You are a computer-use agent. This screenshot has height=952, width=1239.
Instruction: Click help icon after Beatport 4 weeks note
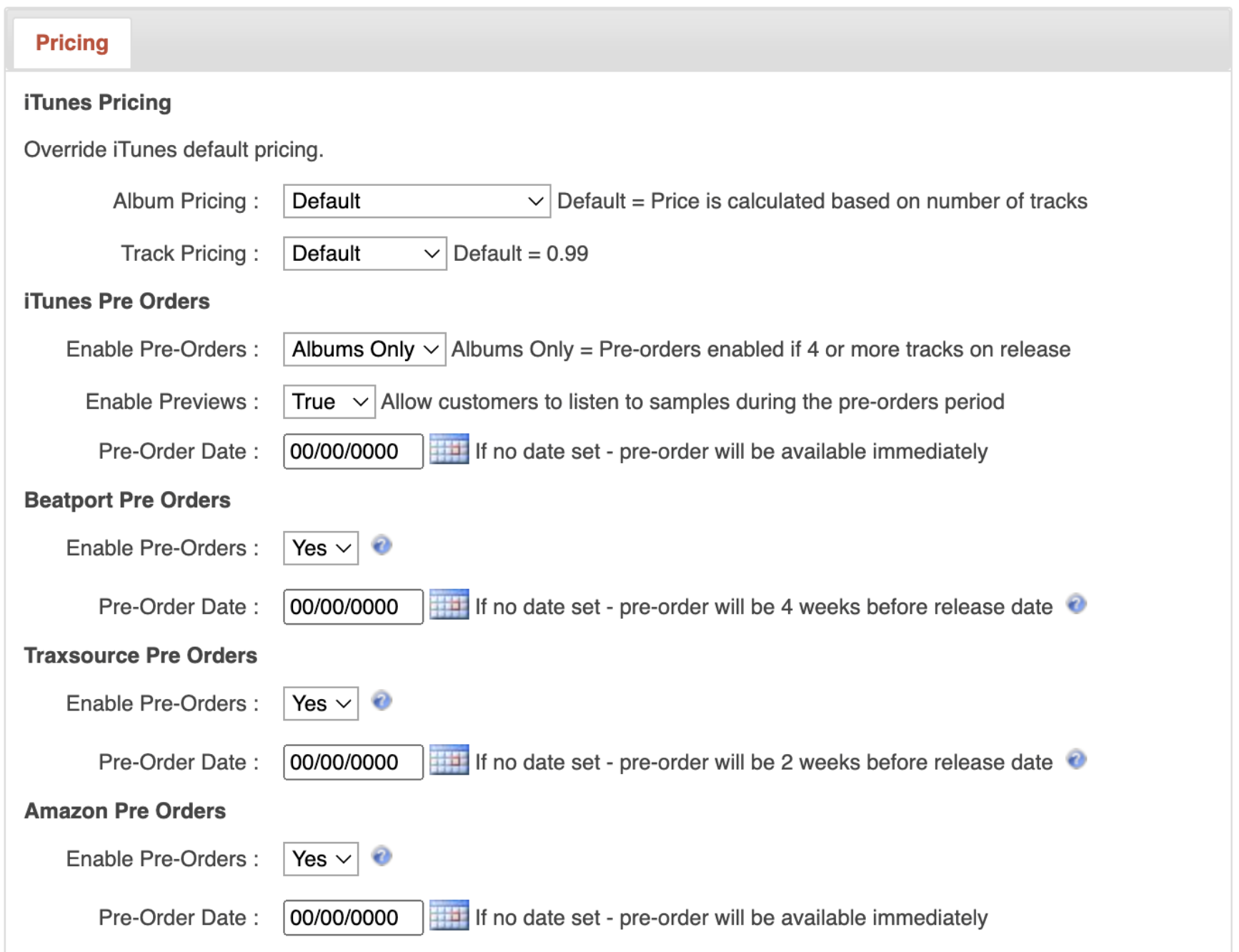click(1076, 604)
